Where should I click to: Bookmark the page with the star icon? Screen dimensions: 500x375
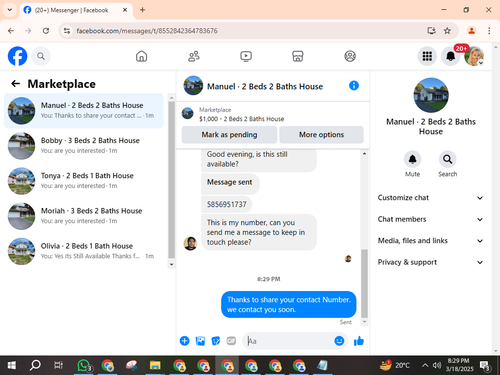click(x=447, y=31)
